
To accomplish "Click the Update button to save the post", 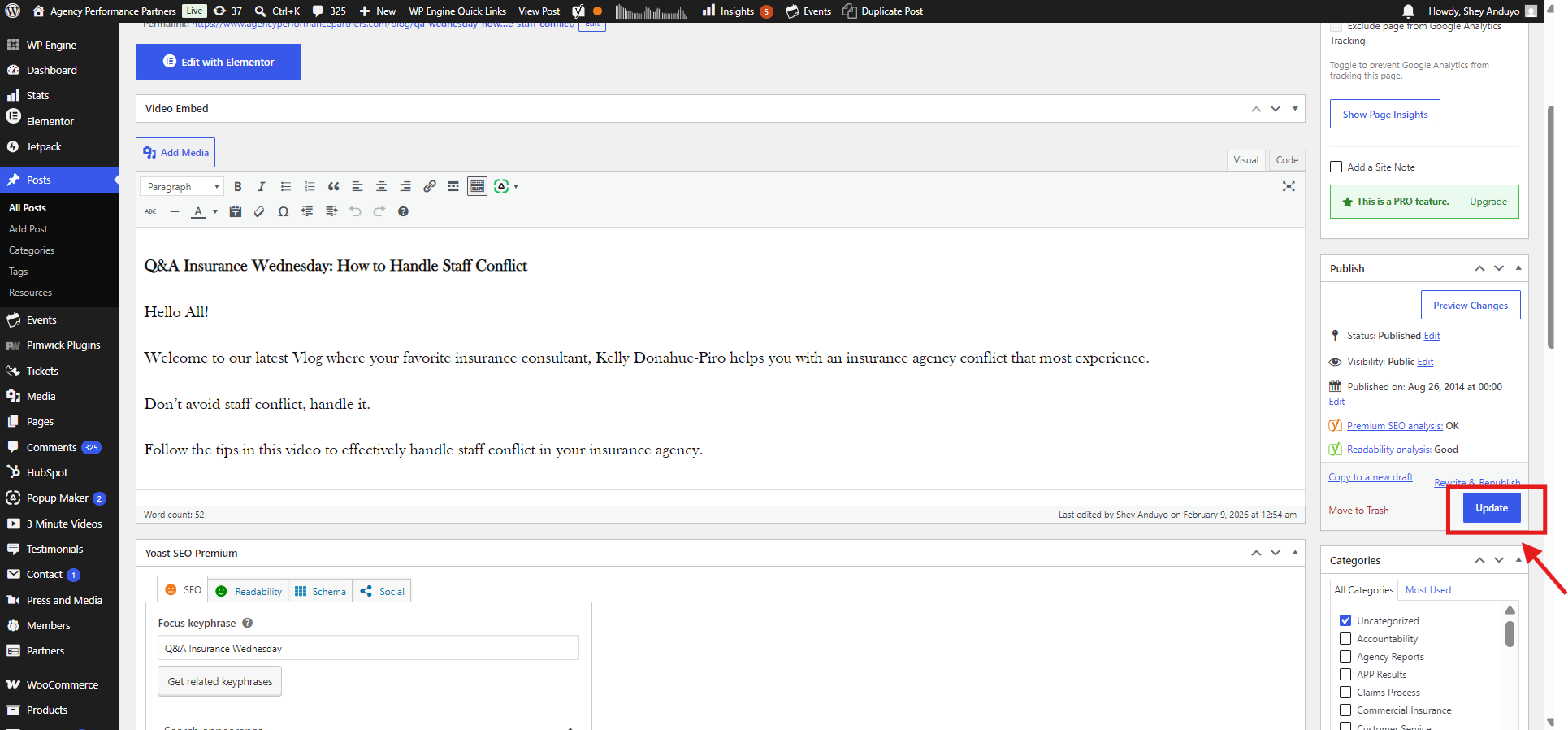I will pyautogui.click(x=1492, y=508).
